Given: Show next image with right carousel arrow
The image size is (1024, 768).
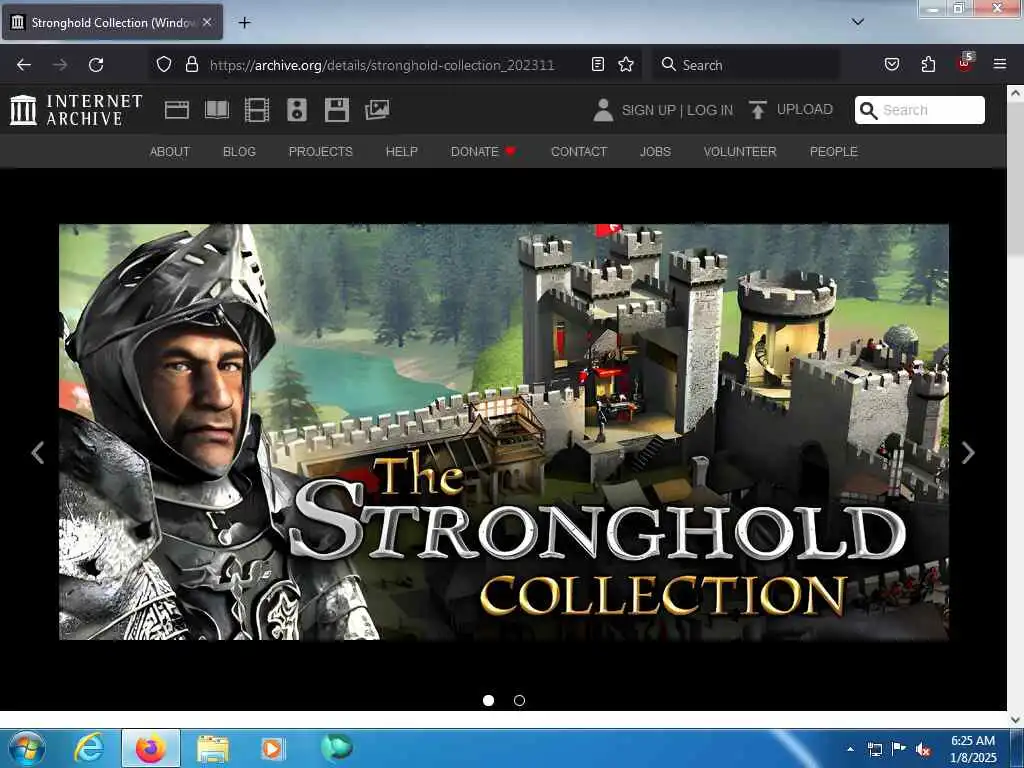Looking at the screenshot, I should (x=968, y=453).
